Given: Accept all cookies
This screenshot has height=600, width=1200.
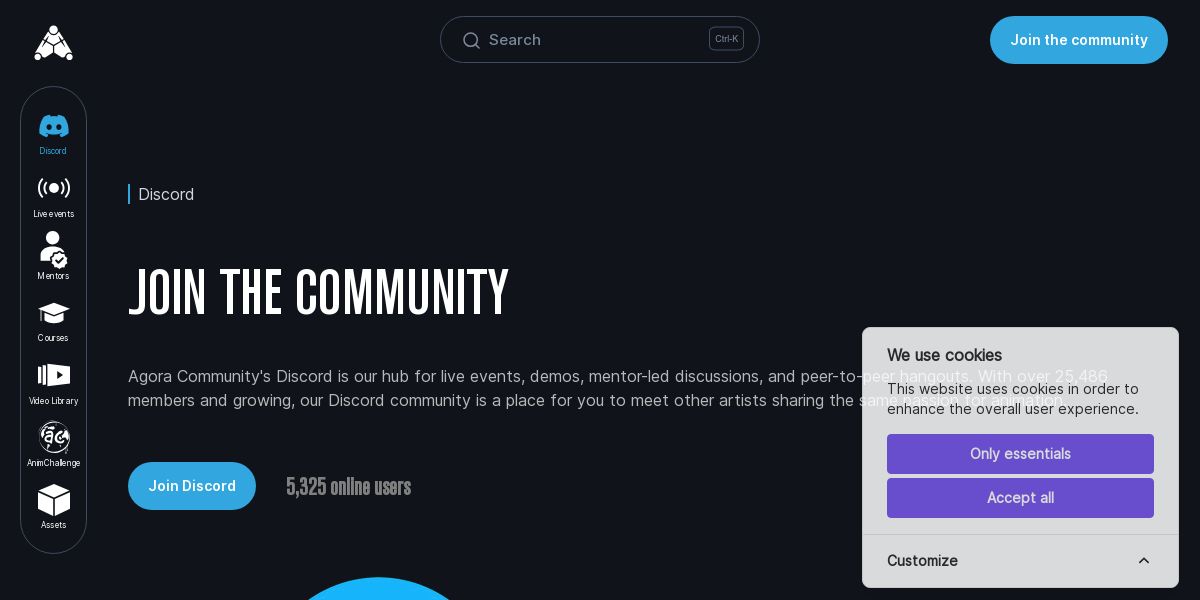Looking at the screenshot, I should coord(1020,498).
